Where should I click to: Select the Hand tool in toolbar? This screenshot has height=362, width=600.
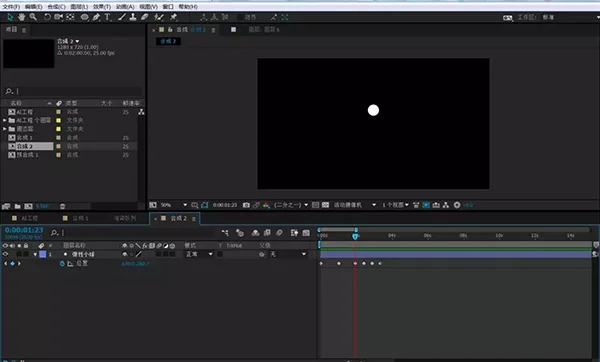click(21, 17)
